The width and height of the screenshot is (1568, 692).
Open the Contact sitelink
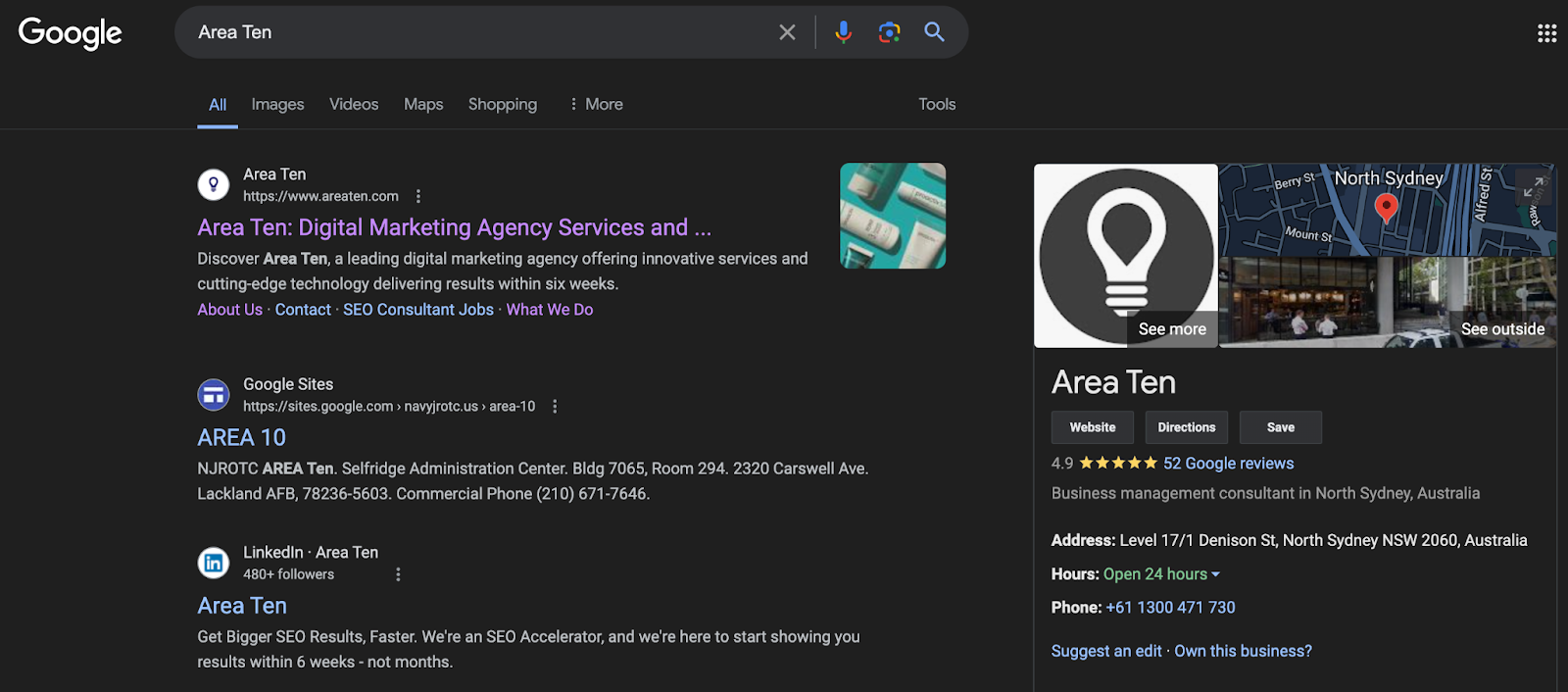[303, 310]
